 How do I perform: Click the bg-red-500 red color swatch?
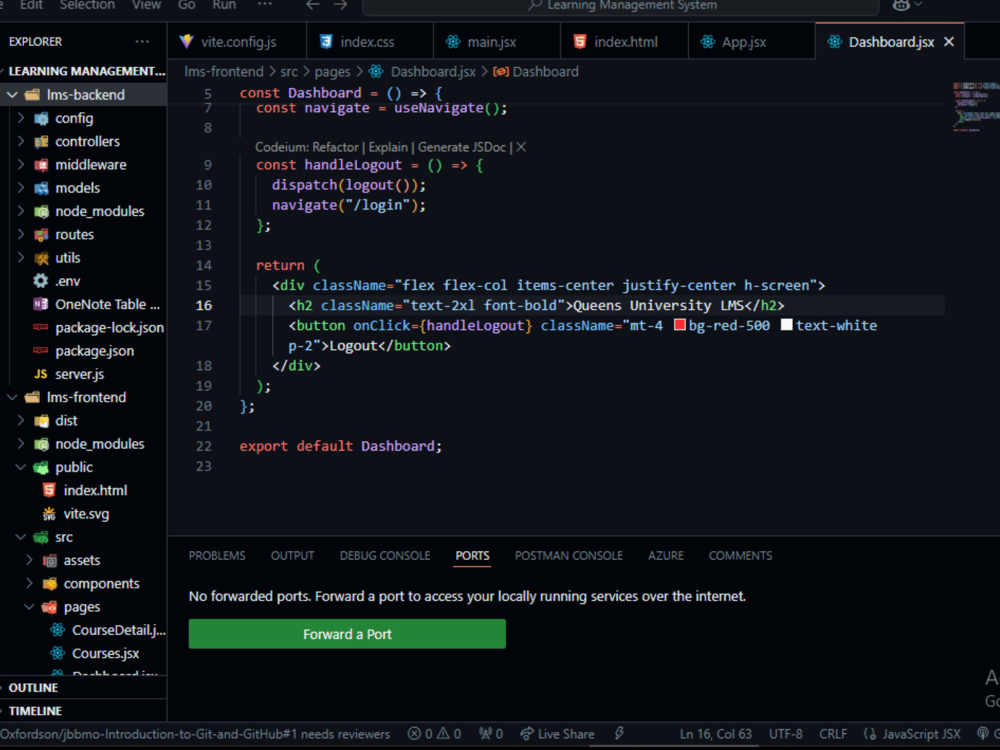(x=680, y=325)
